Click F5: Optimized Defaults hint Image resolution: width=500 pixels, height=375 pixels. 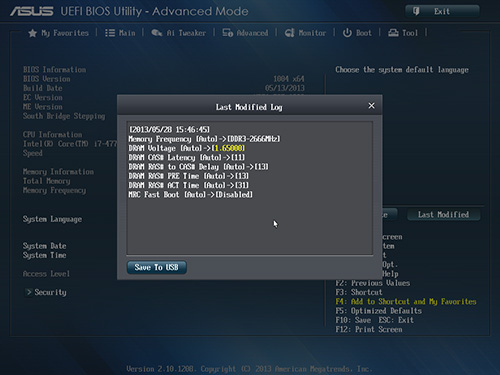(378, 311)
